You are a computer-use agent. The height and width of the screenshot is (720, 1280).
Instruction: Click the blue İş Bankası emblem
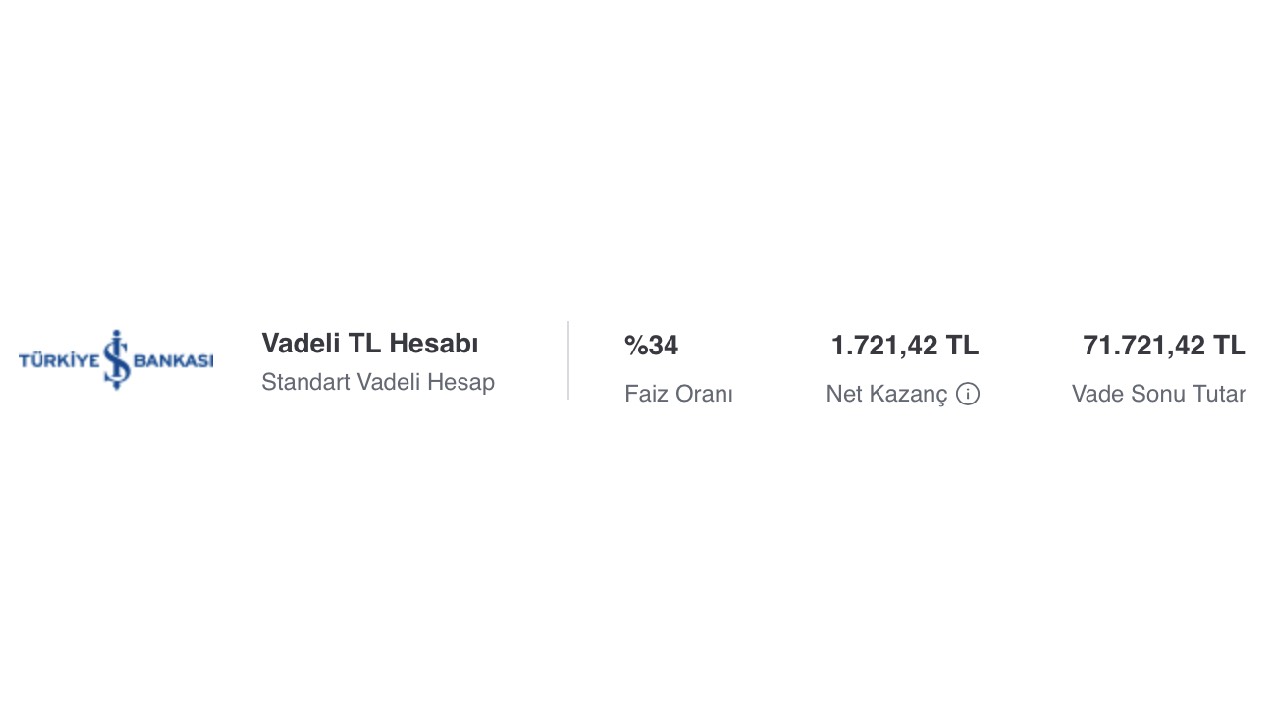pyautogui.click(x=117, y=359)
